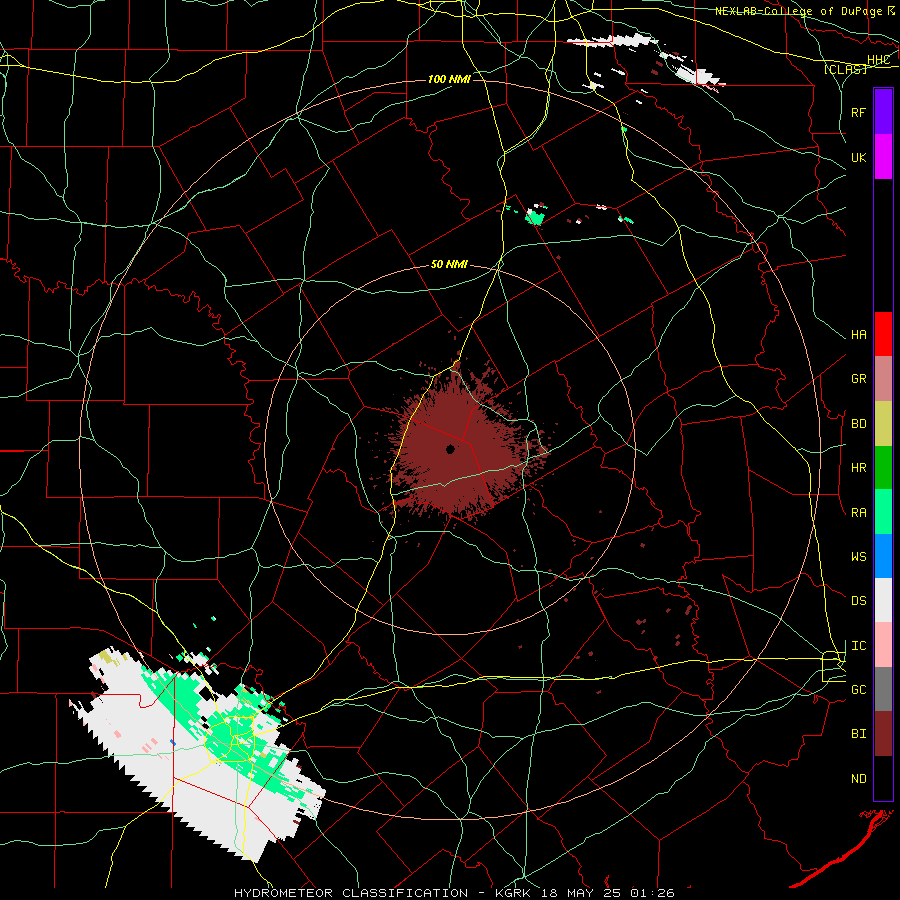Screen dimensions: 900x900
Task: Click the 'HYDROMETEOR CLASSIFICATION' title text
Action: point(351,893)
